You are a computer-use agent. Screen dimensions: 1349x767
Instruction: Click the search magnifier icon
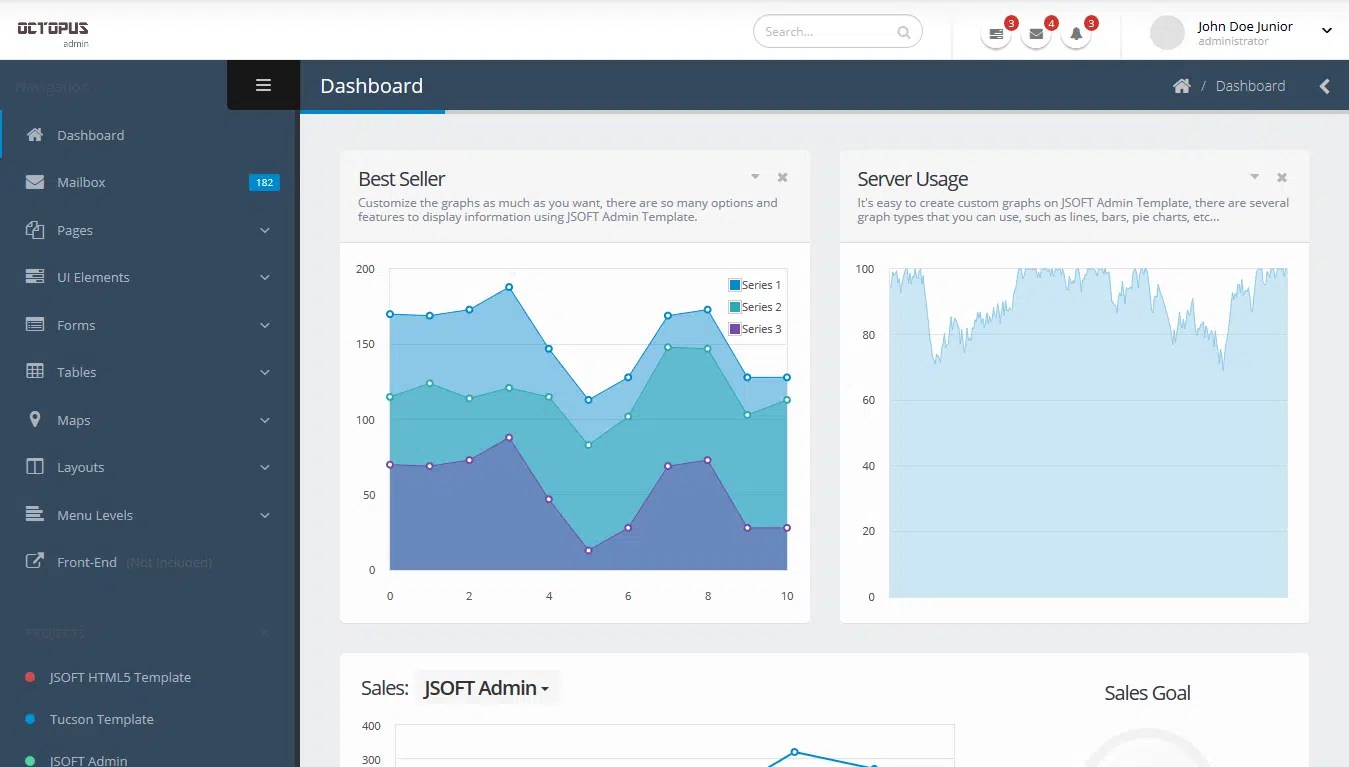[x=902, y=31]
